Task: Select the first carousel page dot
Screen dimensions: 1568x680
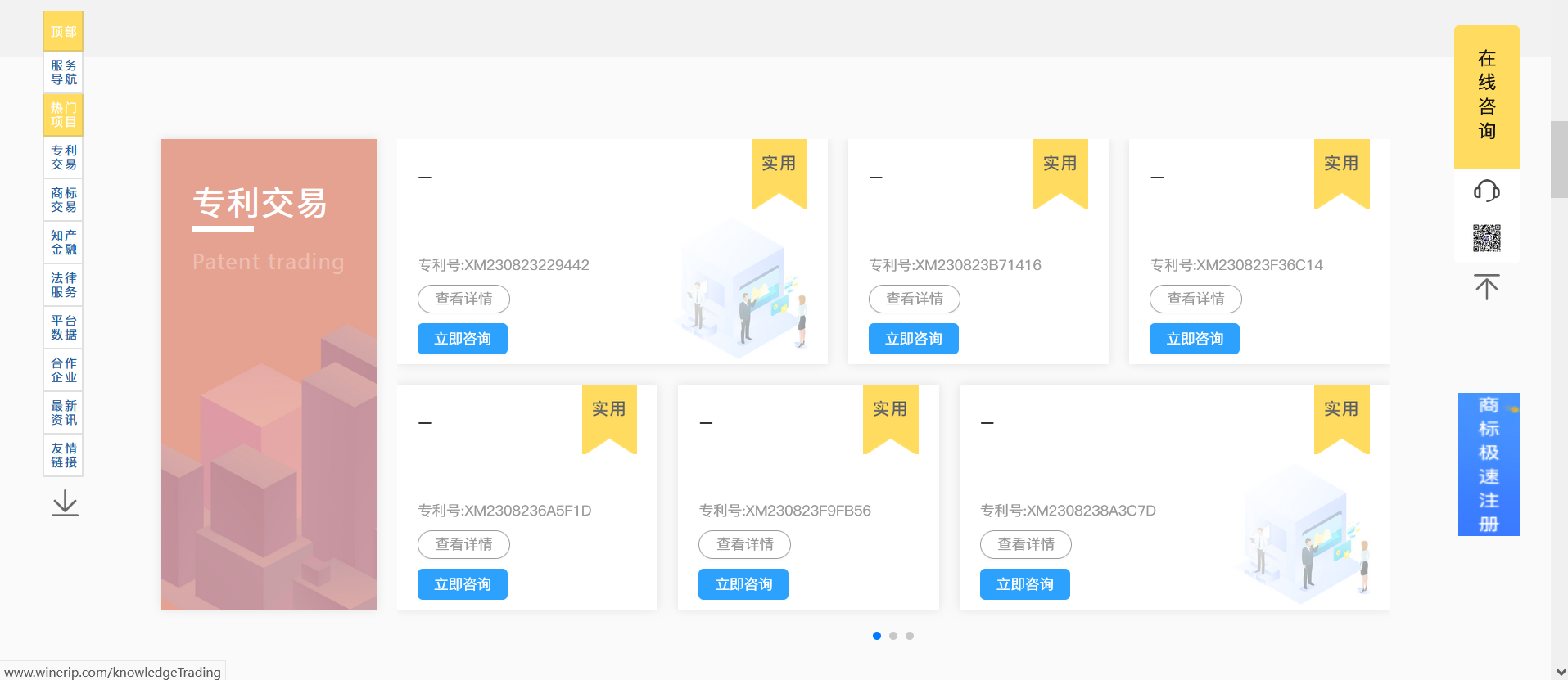Action: (877, 636)
